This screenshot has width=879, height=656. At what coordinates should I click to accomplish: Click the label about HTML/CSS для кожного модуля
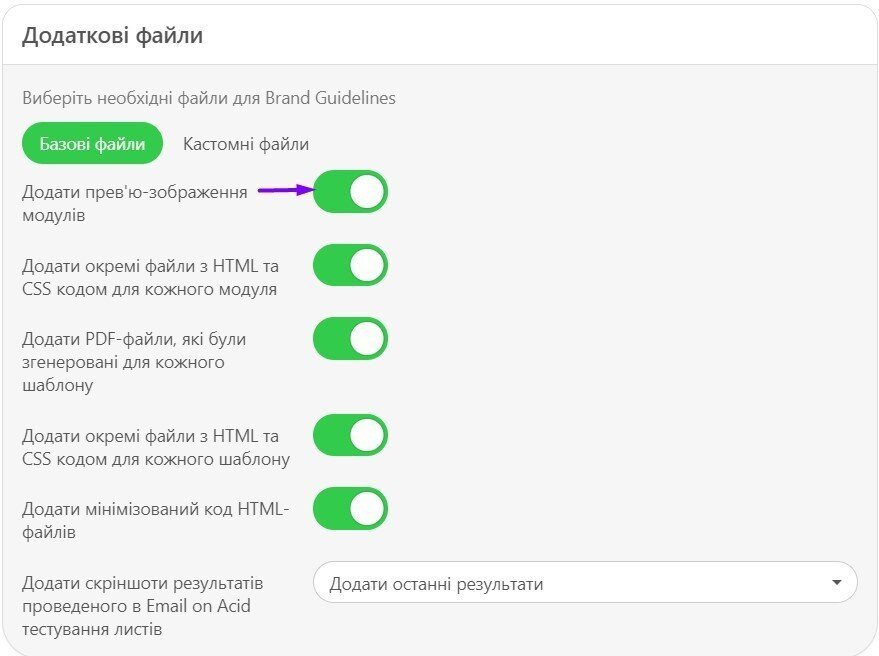pyautogui.click(x=149, y=278)
